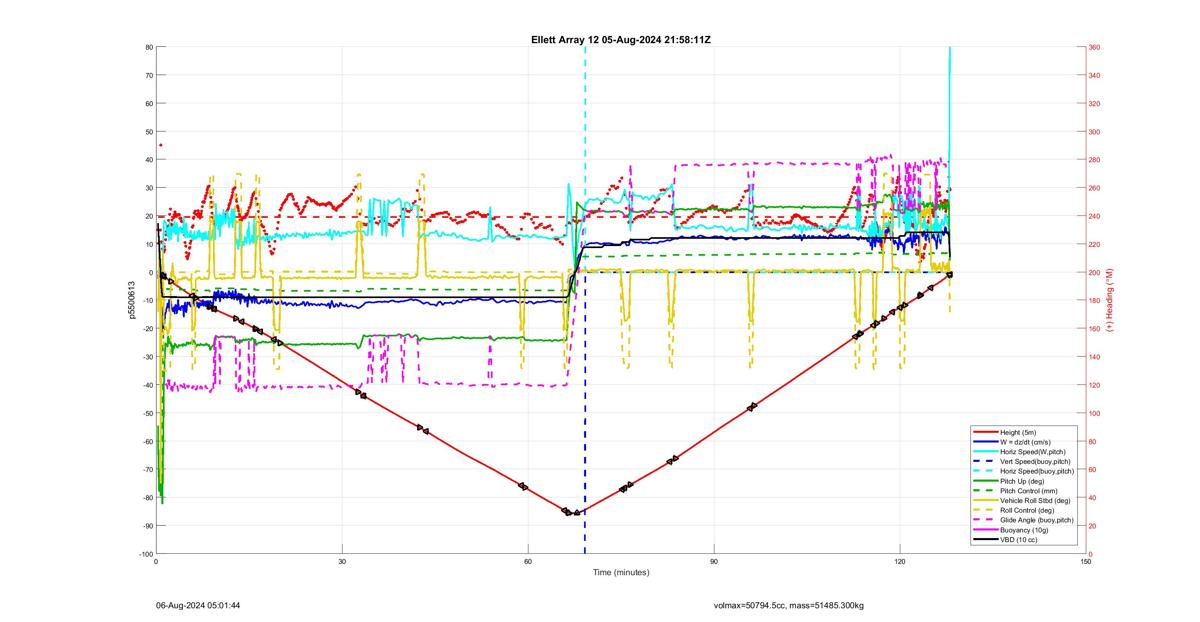Select the 'Vert Speed(buoy,pitch)' legend entry
Viewport: 1200px width, 622px height.
pos(1022,461)
